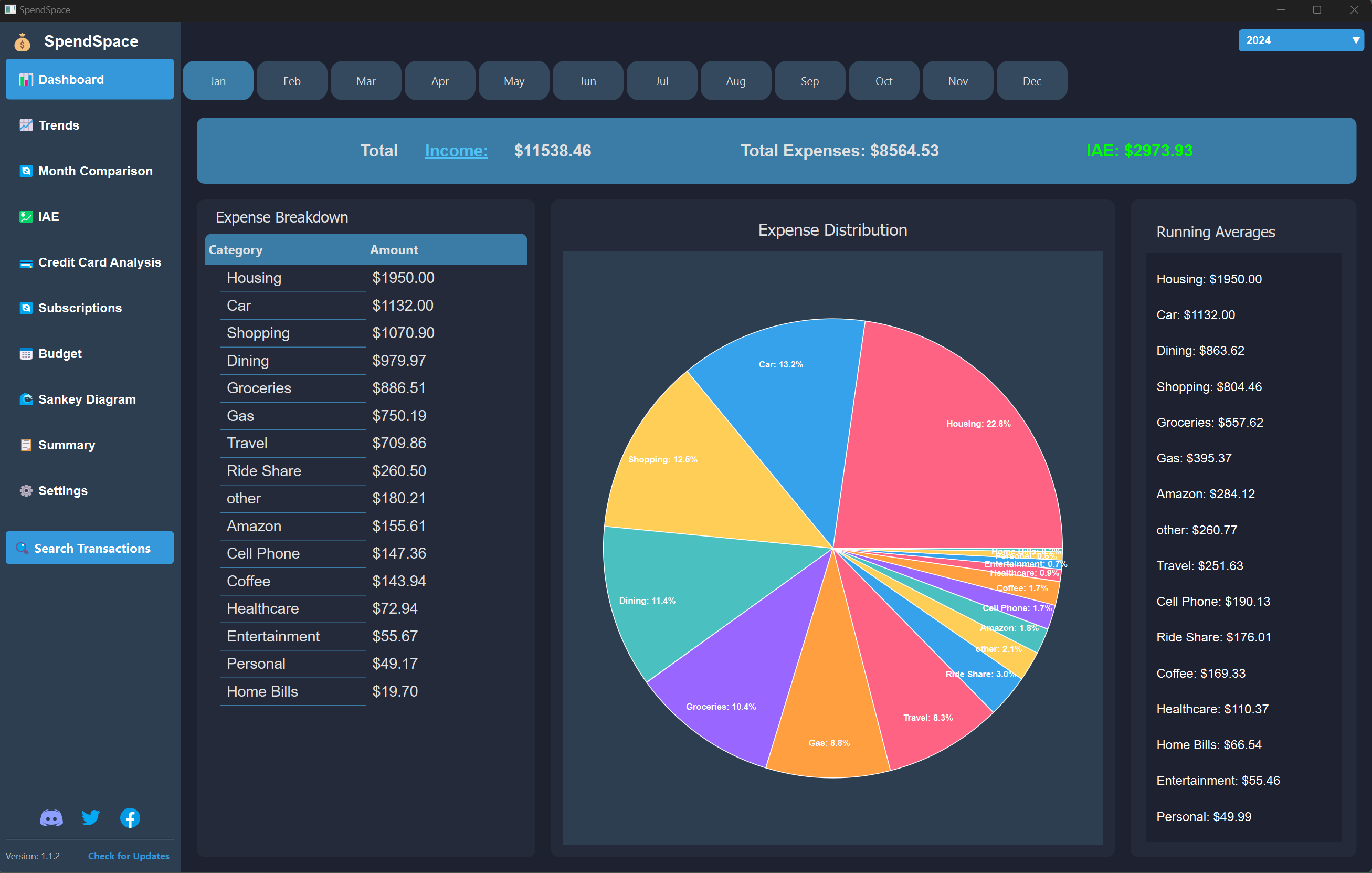Click the Facebook icon in sidebar
Screen dimensions: 1372x873
[130, 818]
